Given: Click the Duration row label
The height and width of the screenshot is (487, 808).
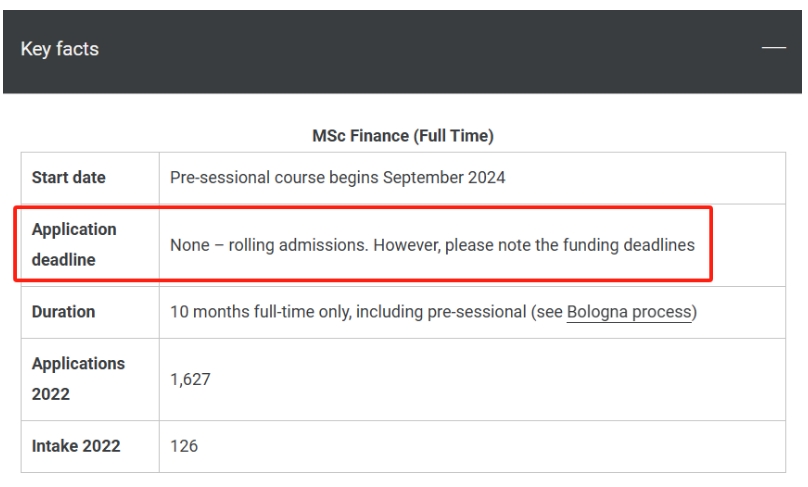Looking at the screenshot, I should tap(63, 312).
